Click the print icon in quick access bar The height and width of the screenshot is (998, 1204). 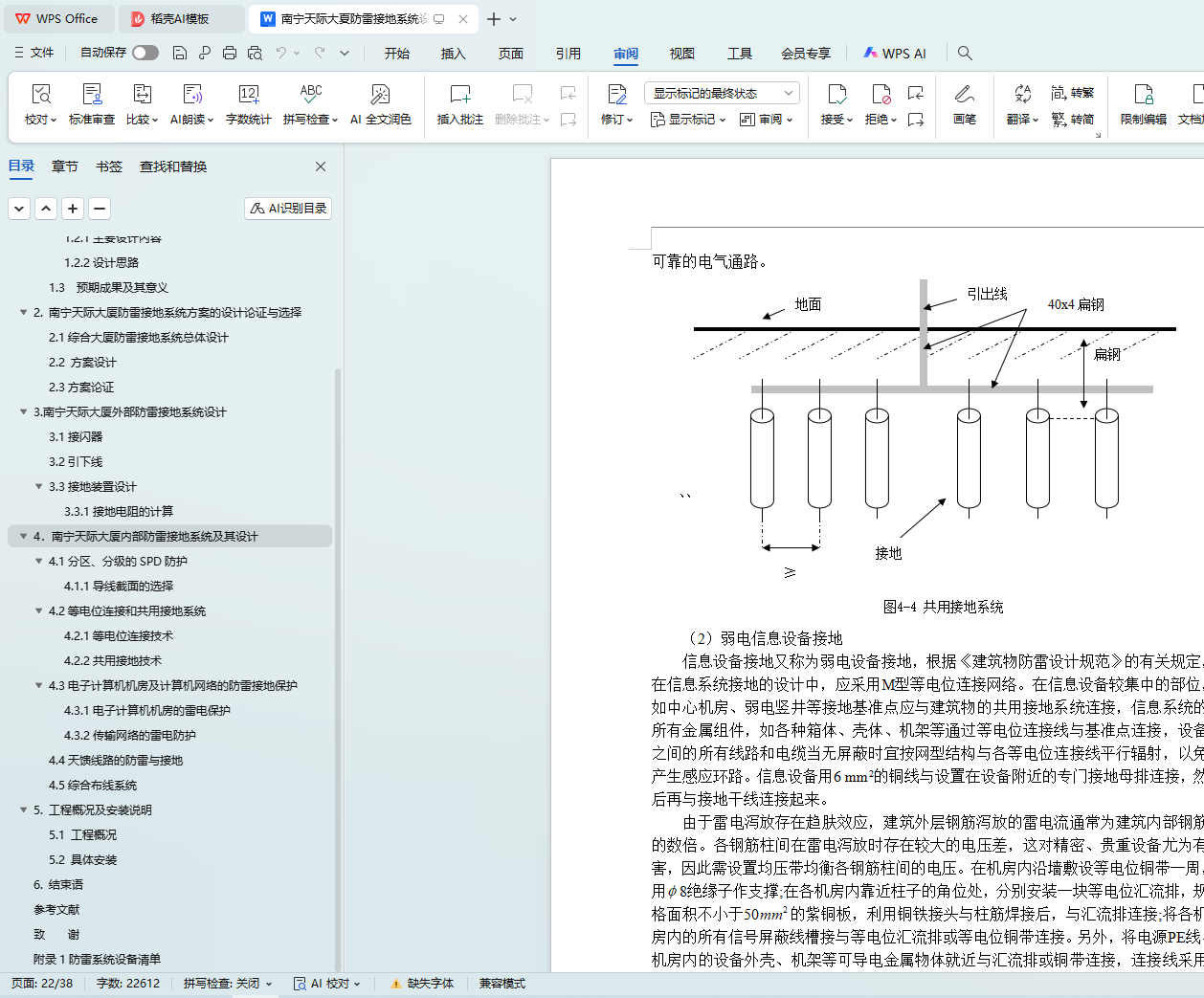(230, 54)
